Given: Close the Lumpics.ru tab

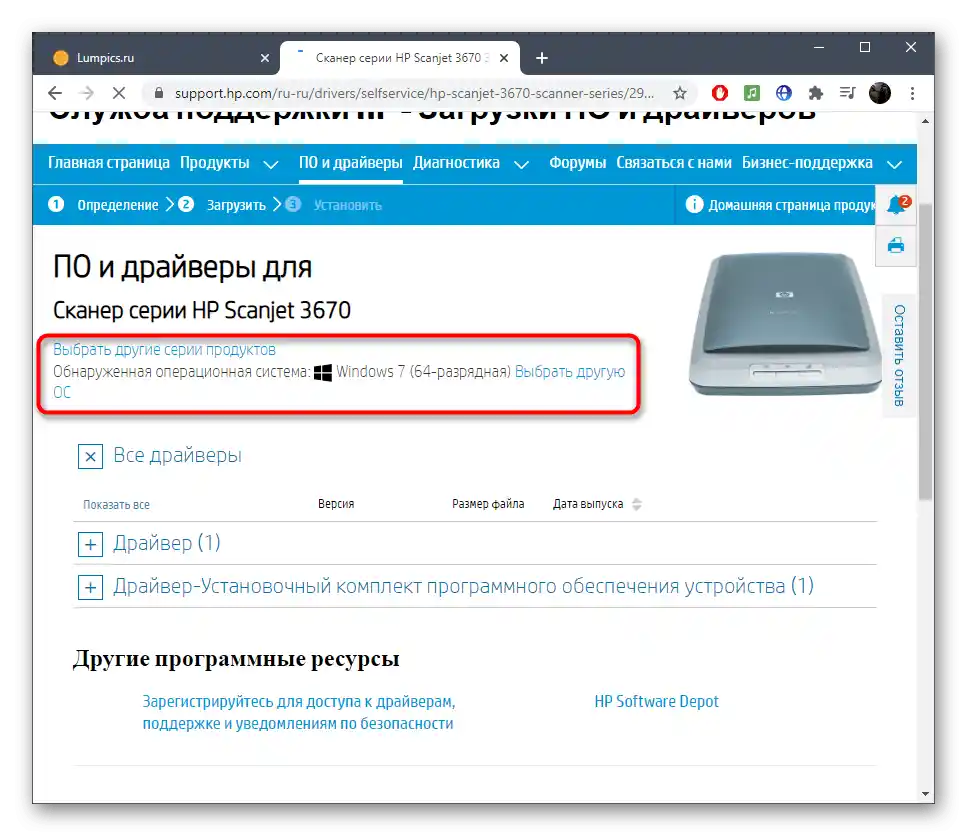Looking at the screenshot, I should 265,58.
